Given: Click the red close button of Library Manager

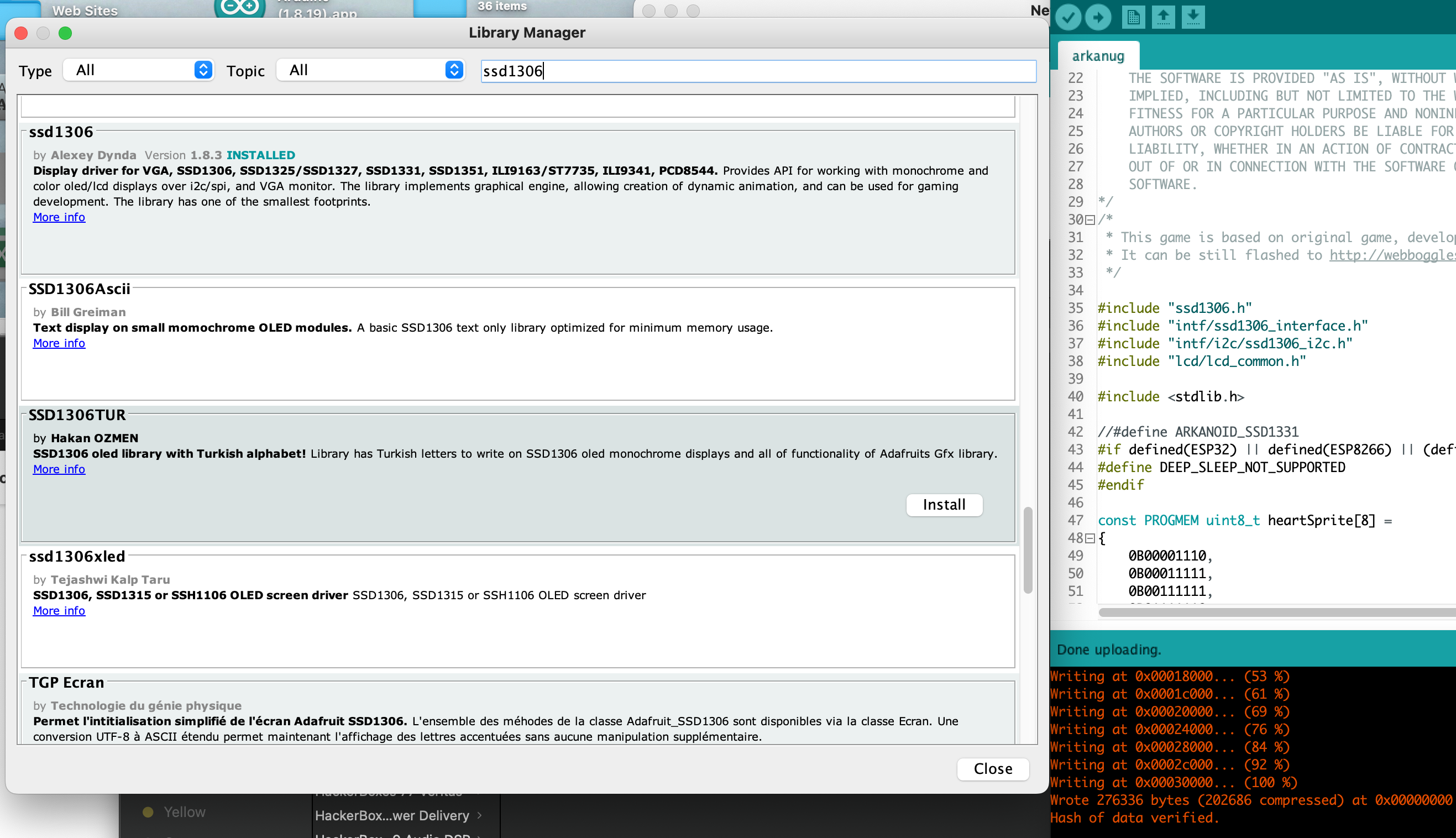Looking at the screenshot, I should pyautogui.click(x=22, y=33).
